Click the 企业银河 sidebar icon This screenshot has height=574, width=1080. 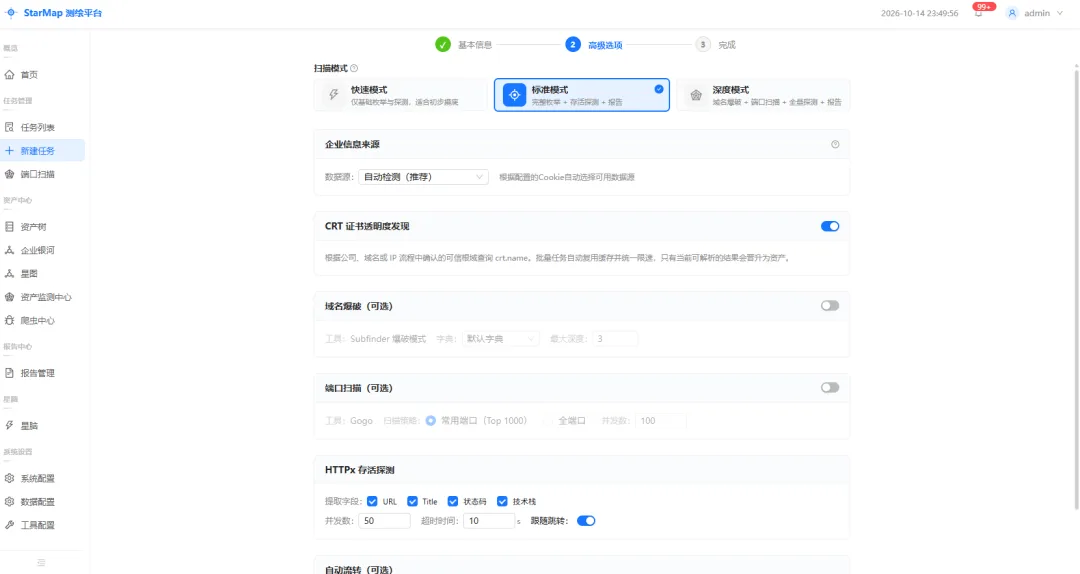click(10, 250)
